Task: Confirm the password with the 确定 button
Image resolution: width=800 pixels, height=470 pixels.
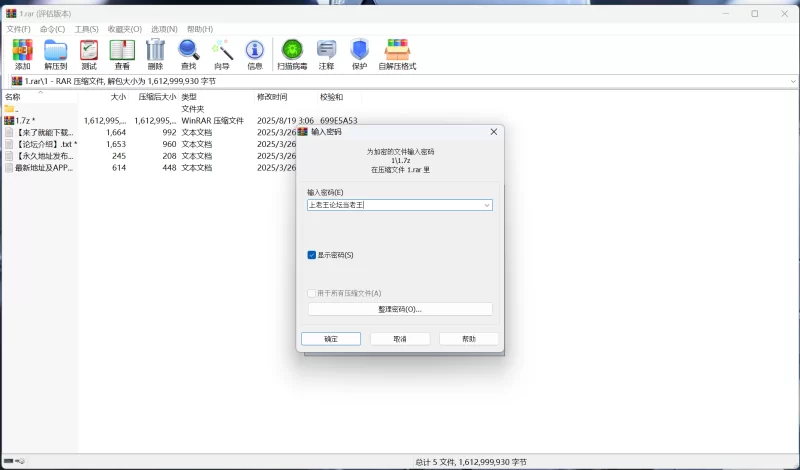Action: 331,339
